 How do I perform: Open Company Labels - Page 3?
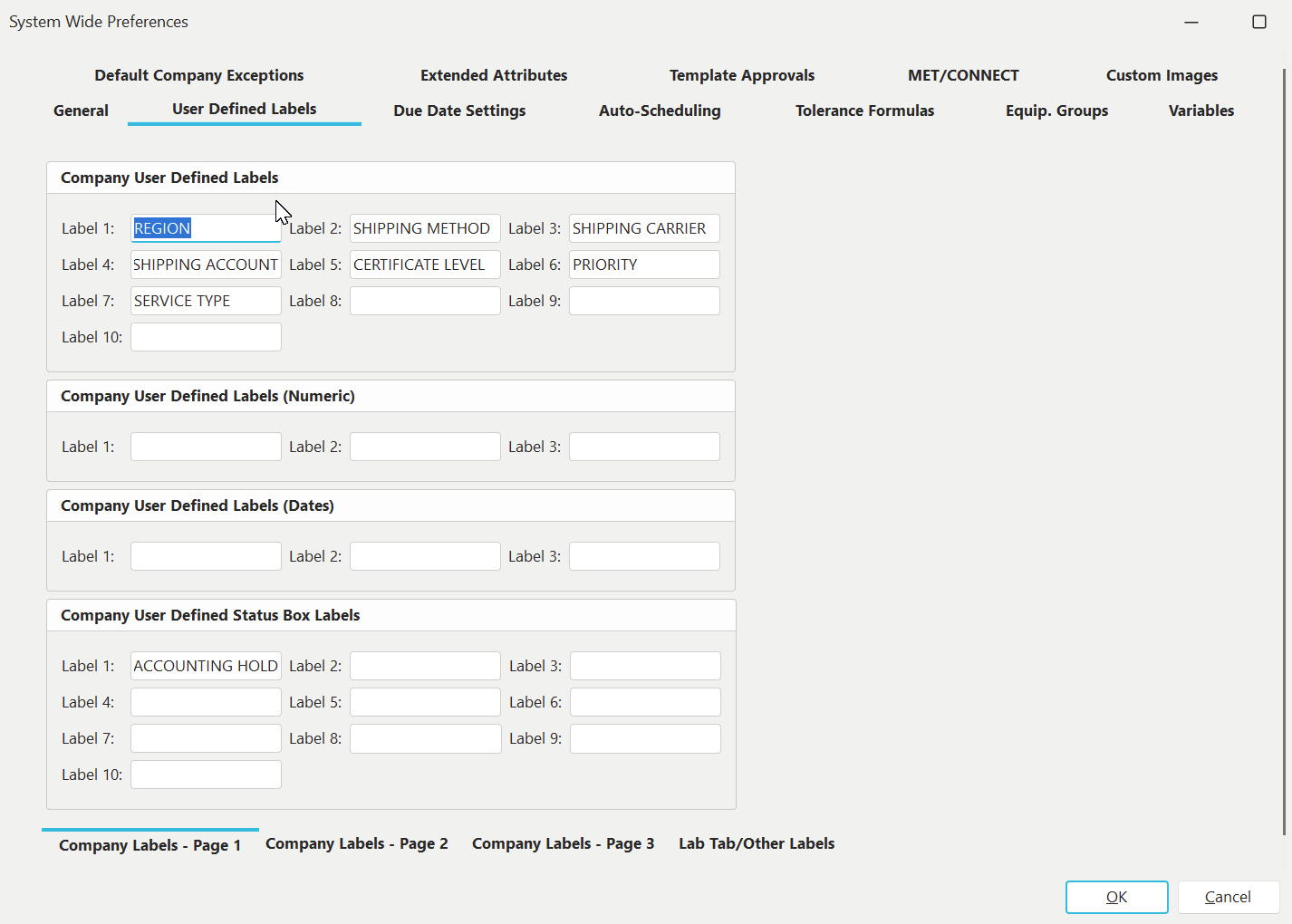tap(563, 843)
